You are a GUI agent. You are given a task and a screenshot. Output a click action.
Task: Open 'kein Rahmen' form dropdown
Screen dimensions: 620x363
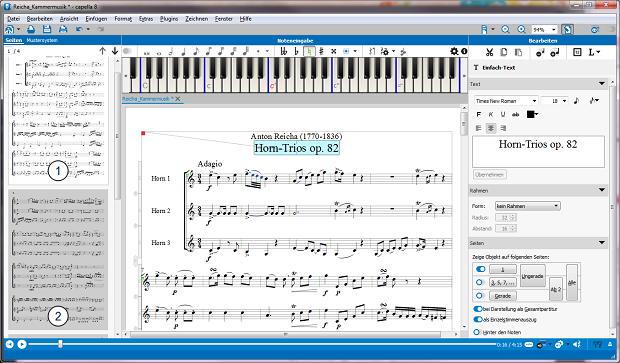tap(527, 206)
